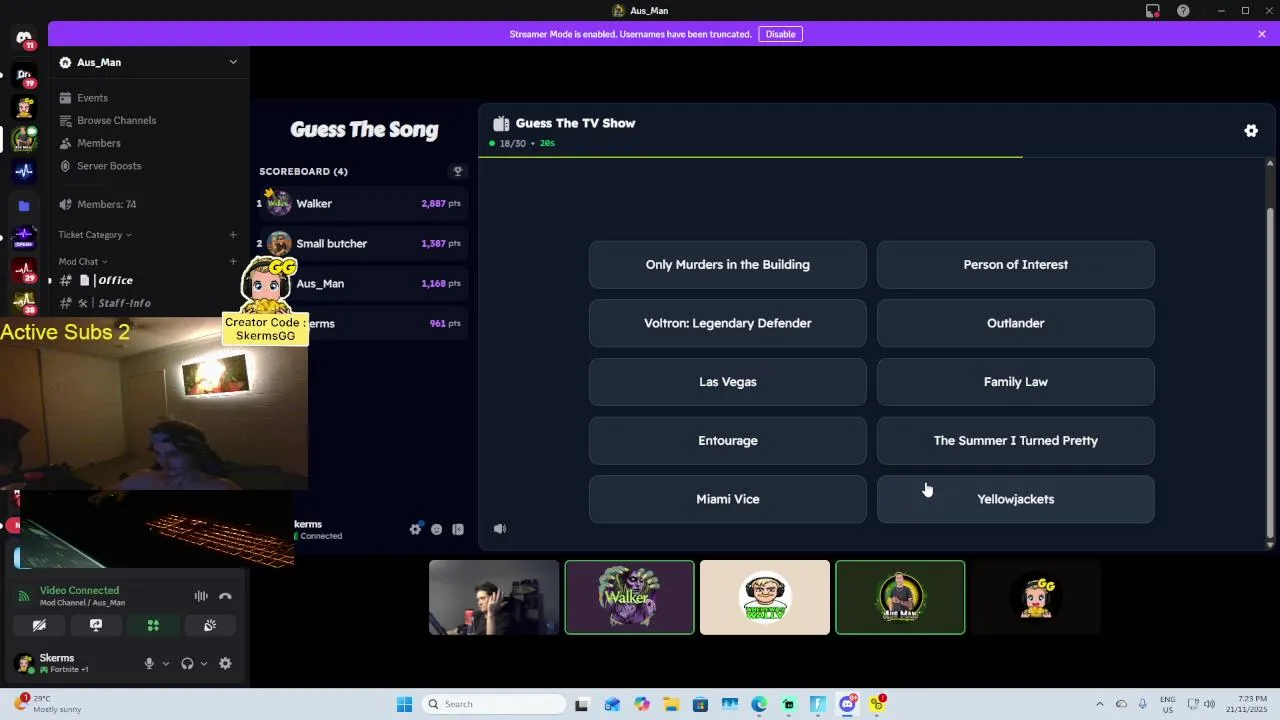1280x720 pixels.
Task: Open the soundboard button in voice panel
Action: coord(210,625)
